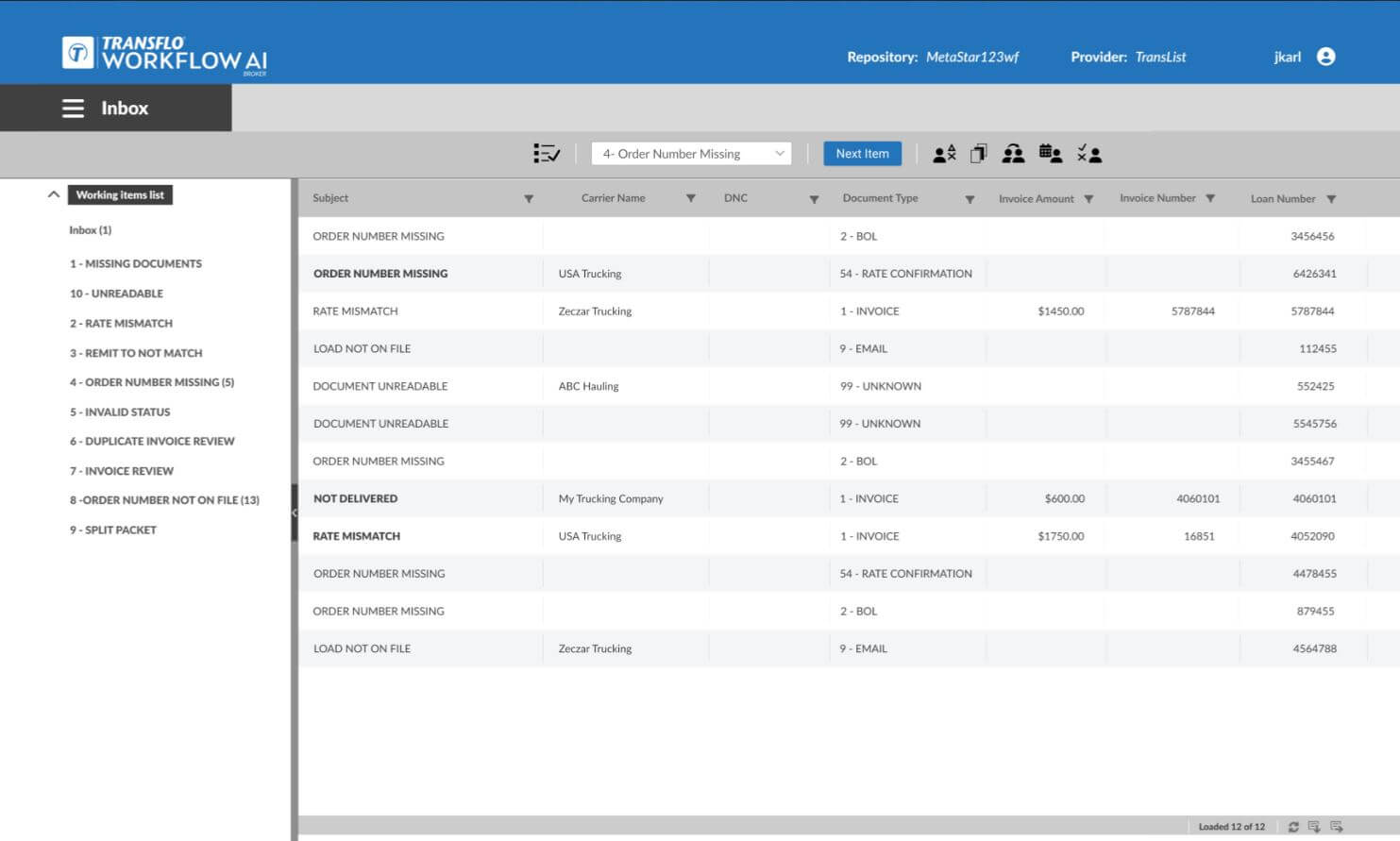Collapse the left panel using splitter handle
This screenshot has width=1400, height=841.
(x=295, y=513)
